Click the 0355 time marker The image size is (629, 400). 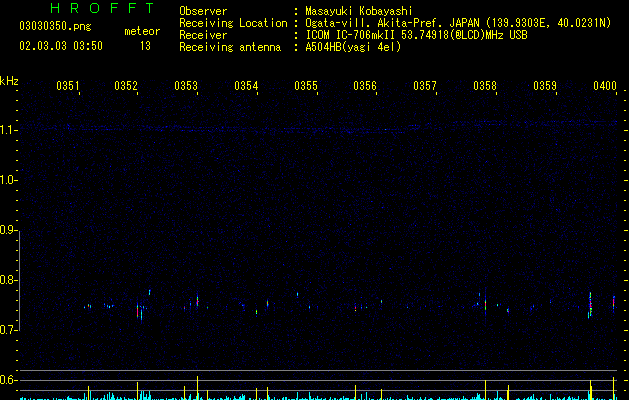pyautogui.click(x=306, y=86)
